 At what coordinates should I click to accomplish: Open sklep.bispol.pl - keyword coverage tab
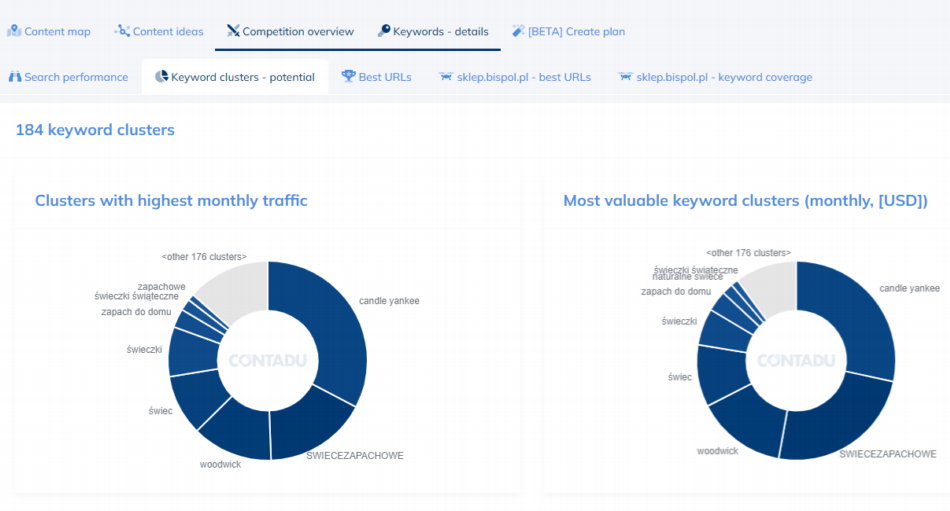coord(724,77)
